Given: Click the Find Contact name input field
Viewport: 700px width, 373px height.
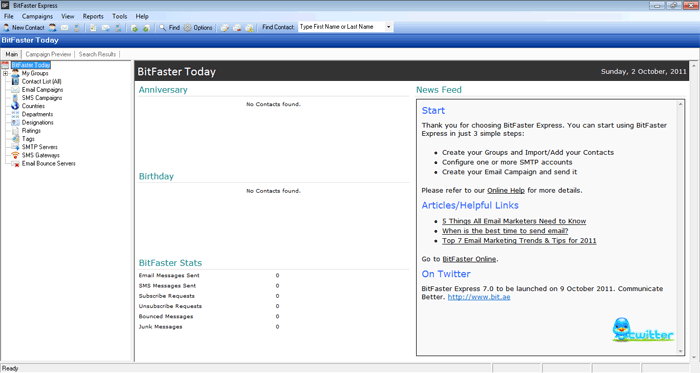Looking at the screenshot, I should click(x=341, y=27).
